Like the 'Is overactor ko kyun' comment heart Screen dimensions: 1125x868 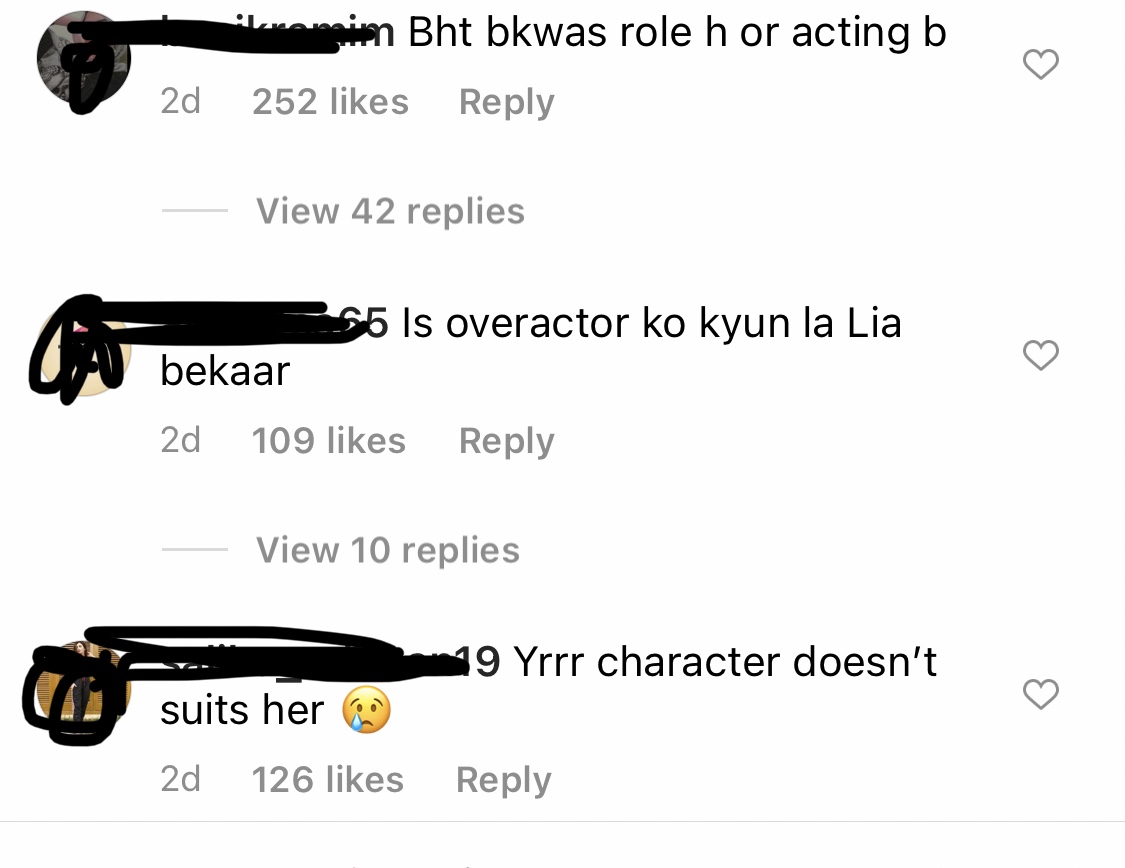1040,355
